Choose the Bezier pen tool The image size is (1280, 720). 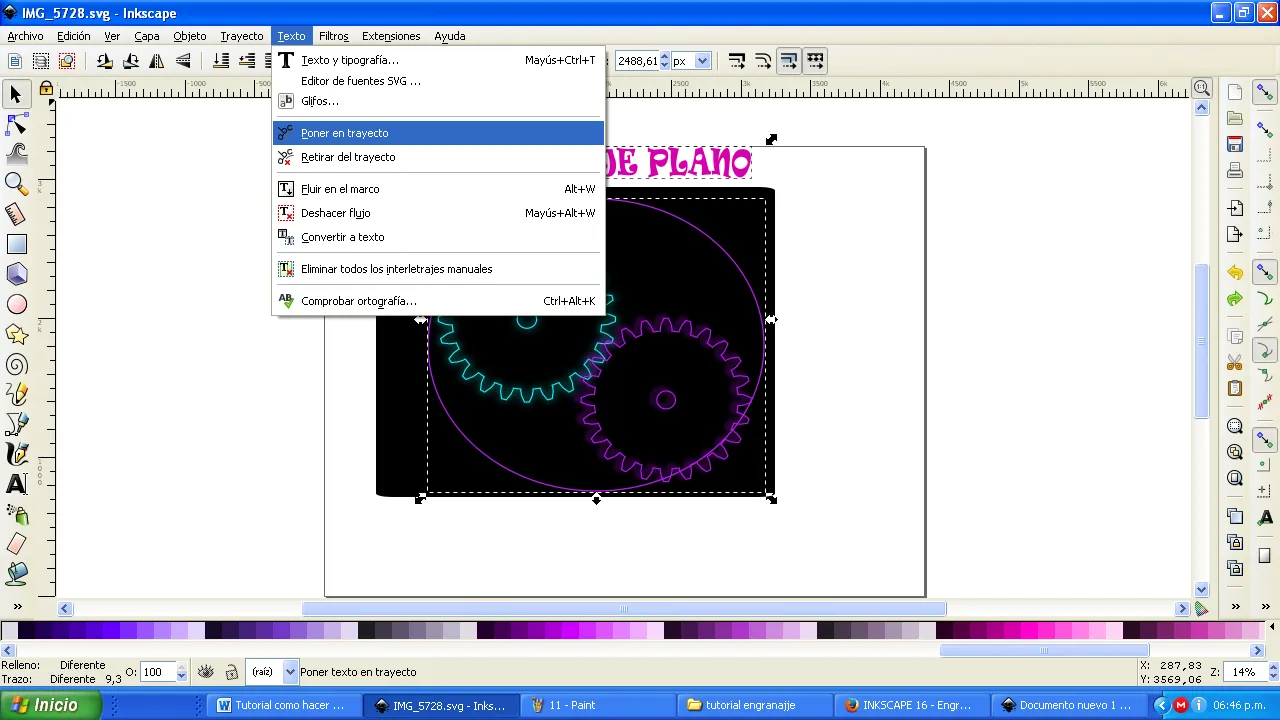[16, 424]
